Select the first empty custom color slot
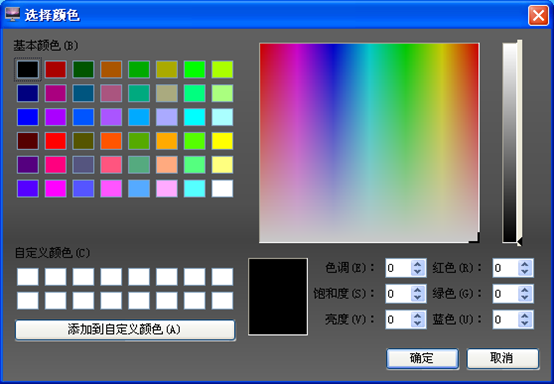This screenshot has height=384, width=554. (x=28, y=277)
